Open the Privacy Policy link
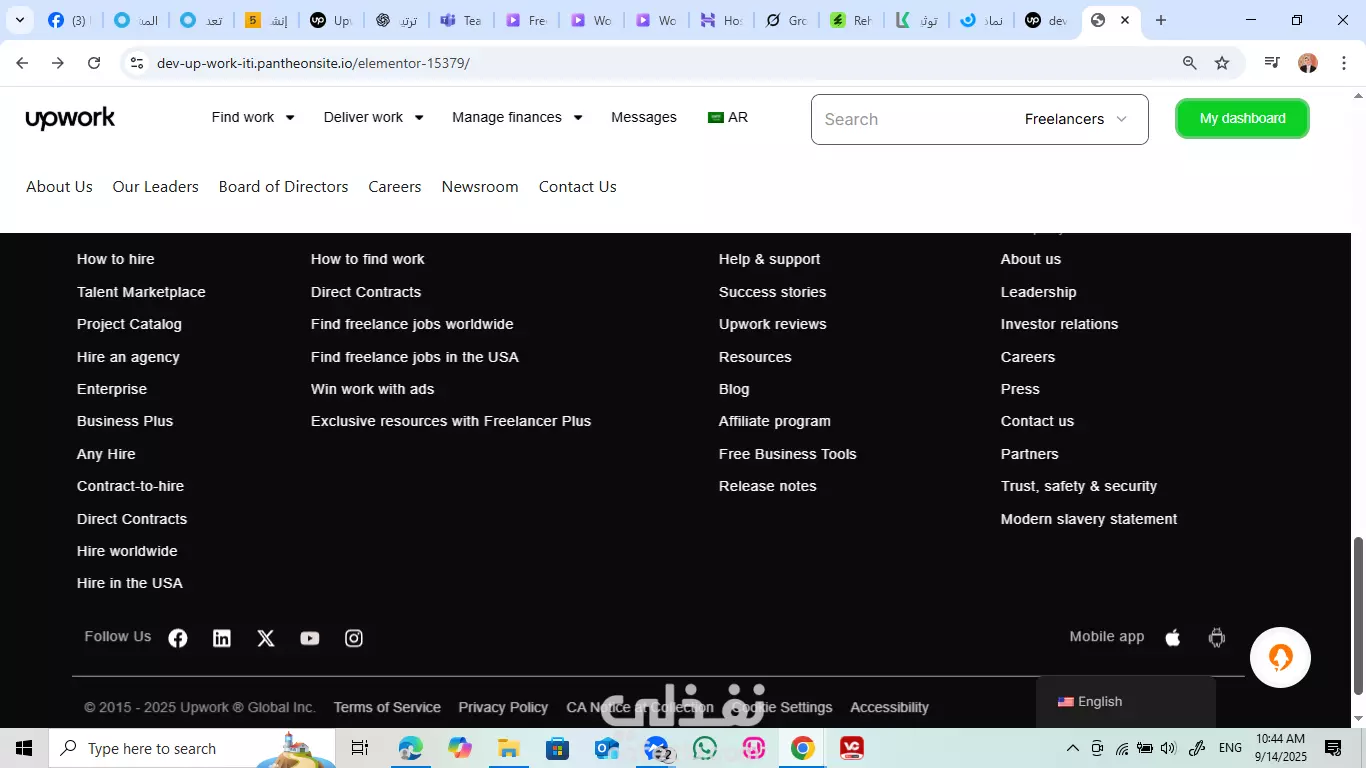 [503, 707]
